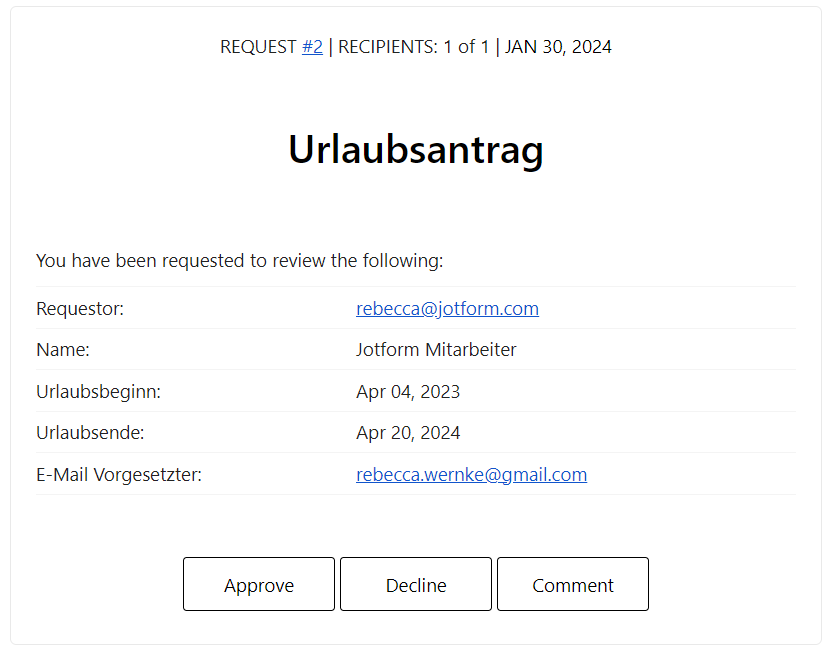Click the review request intro sentence

coord(239,261)
